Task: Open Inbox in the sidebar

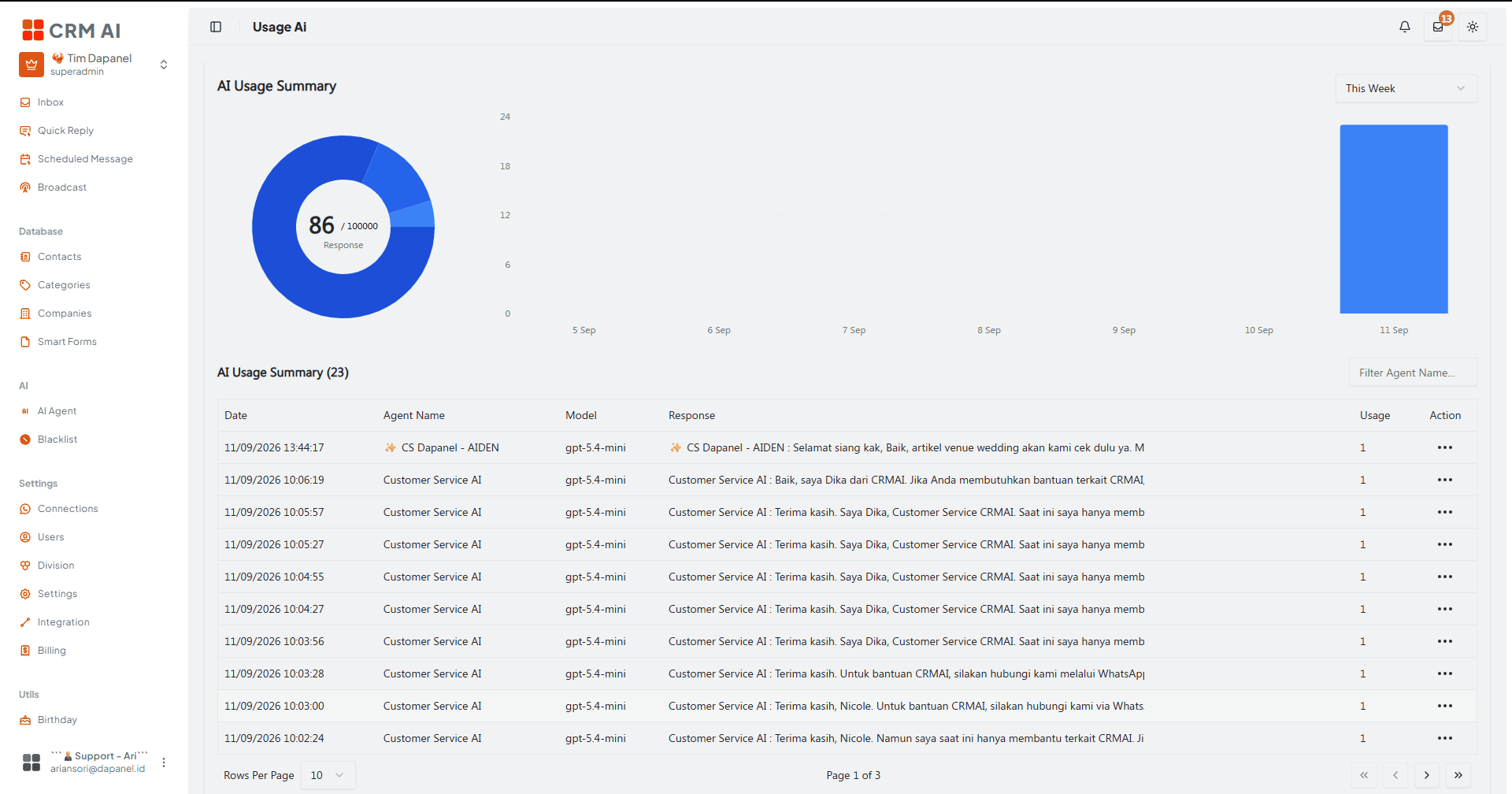Action: (50, 102)
